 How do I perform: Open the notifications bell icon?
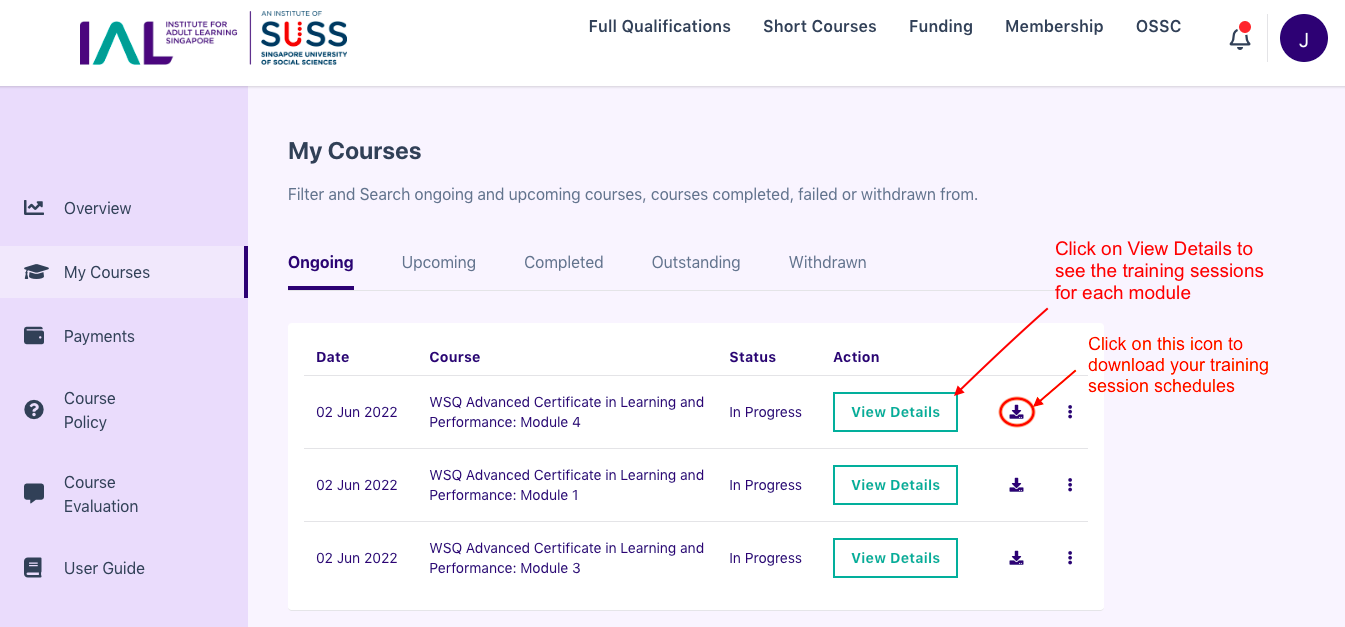click(1240, 38)
